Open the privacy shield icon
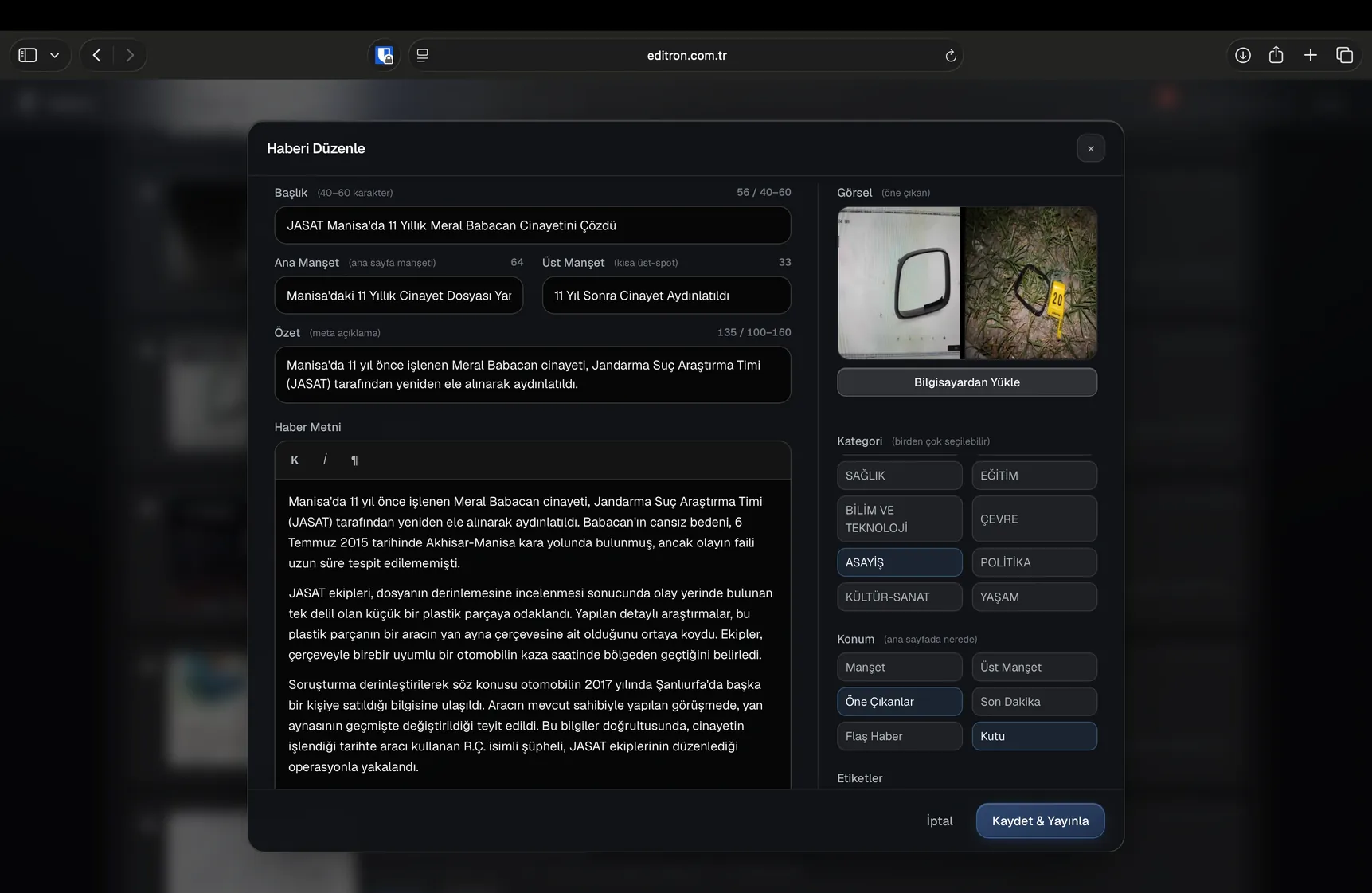This screenshot has width=1372, height=893. (385, 55)
